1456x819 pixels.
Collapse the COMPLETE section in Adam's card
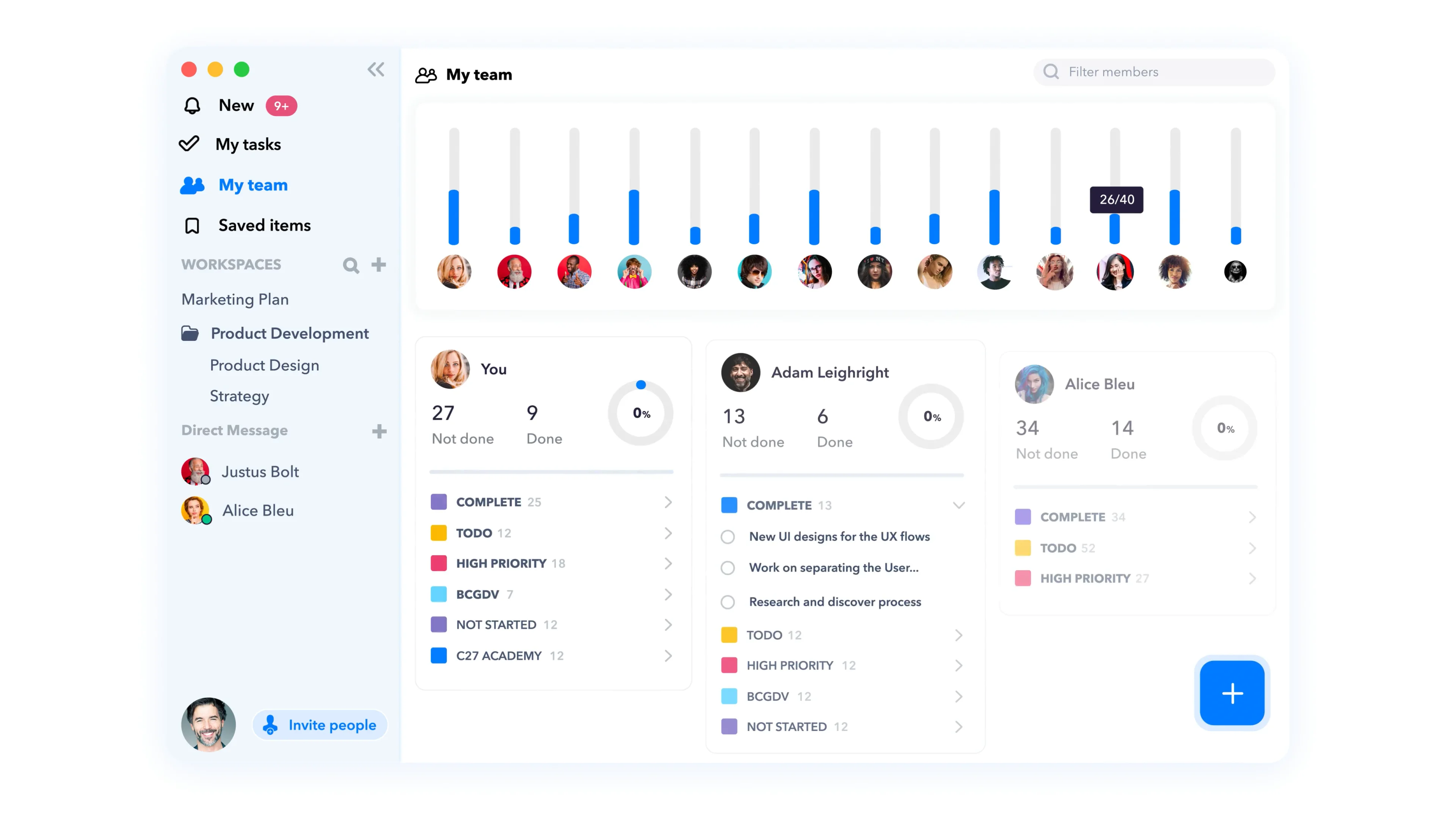959,505
